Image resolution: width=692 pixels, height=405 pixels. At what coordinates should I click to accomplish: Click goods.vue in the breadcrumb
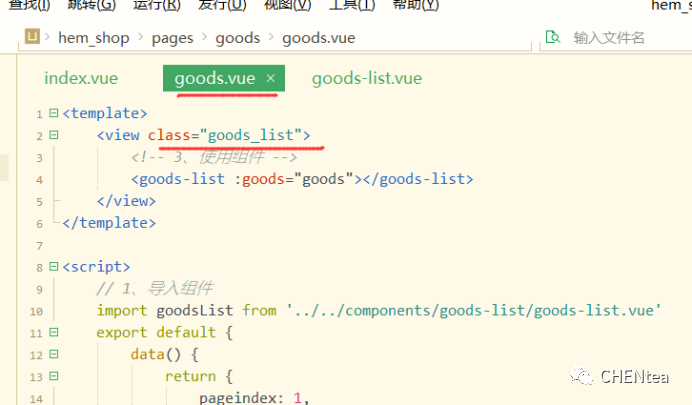[319, 38]
